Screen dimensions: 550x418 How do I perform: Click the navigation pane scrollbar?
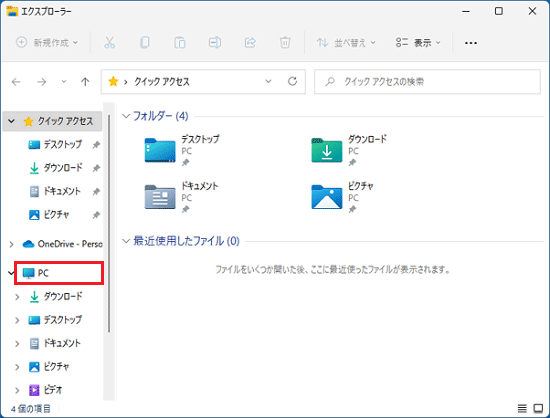click(109, 223)
